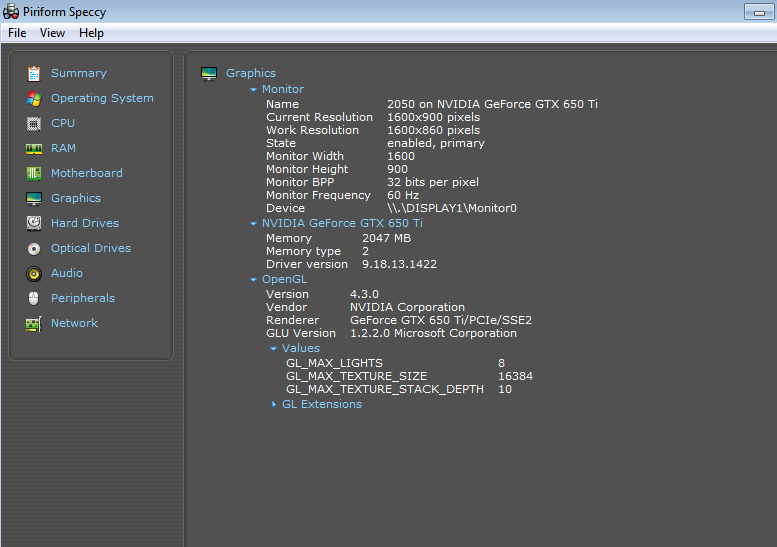777x547 pixels.
Task: Show the CPU section
Action: [x=63, y=123]
